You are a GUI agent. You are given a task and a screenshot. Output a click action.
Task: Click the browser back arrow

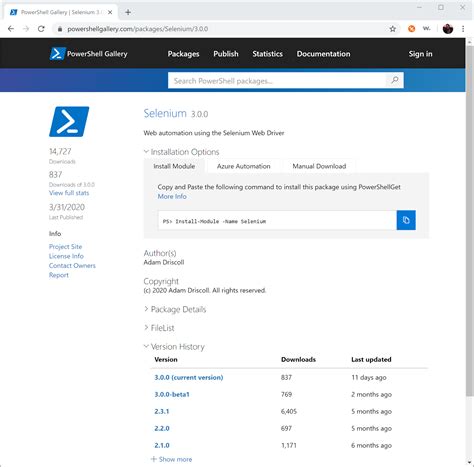pyautogui.click(x=11, y=29)
